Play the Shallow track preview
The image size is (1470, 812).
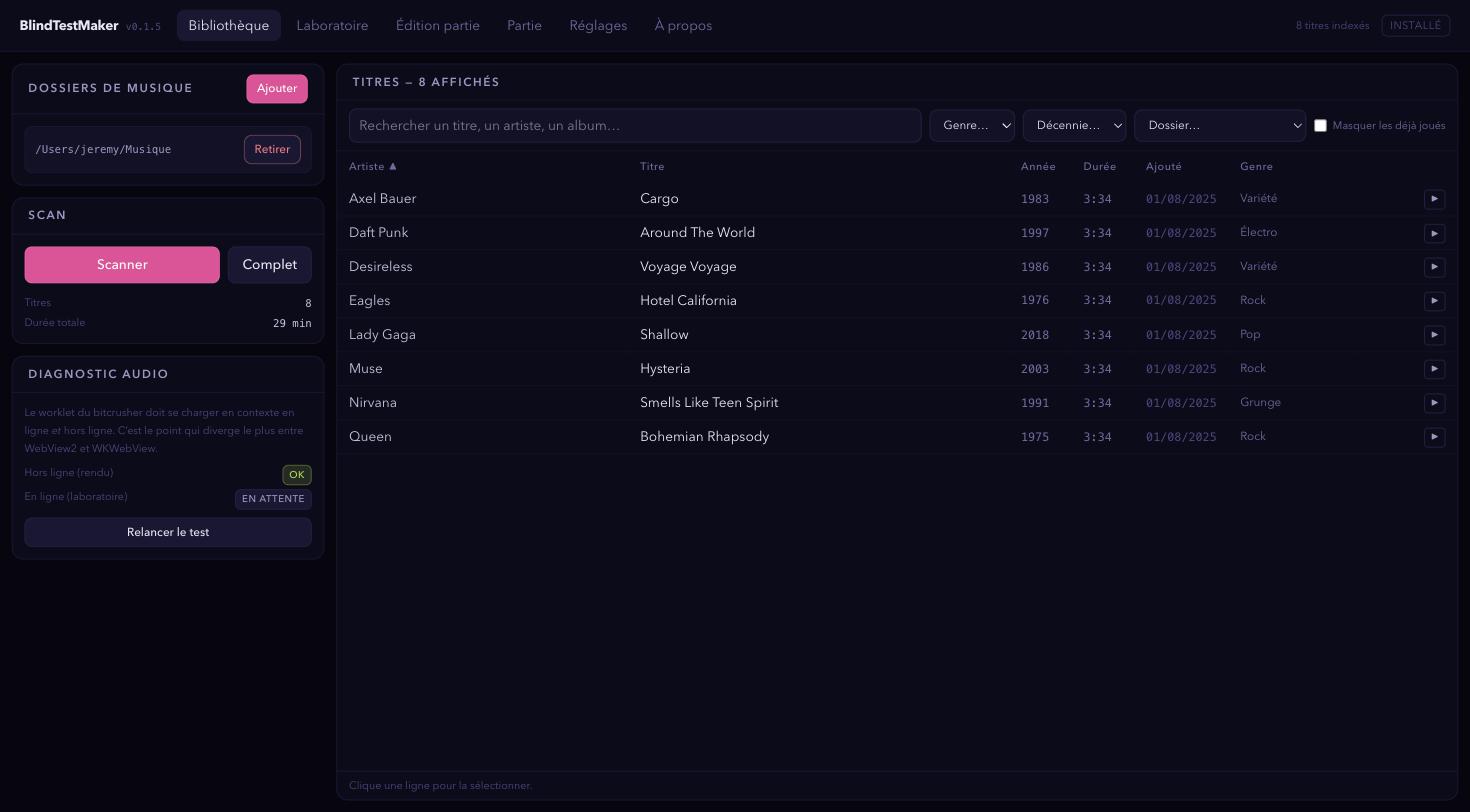(x=1434, y=335)
